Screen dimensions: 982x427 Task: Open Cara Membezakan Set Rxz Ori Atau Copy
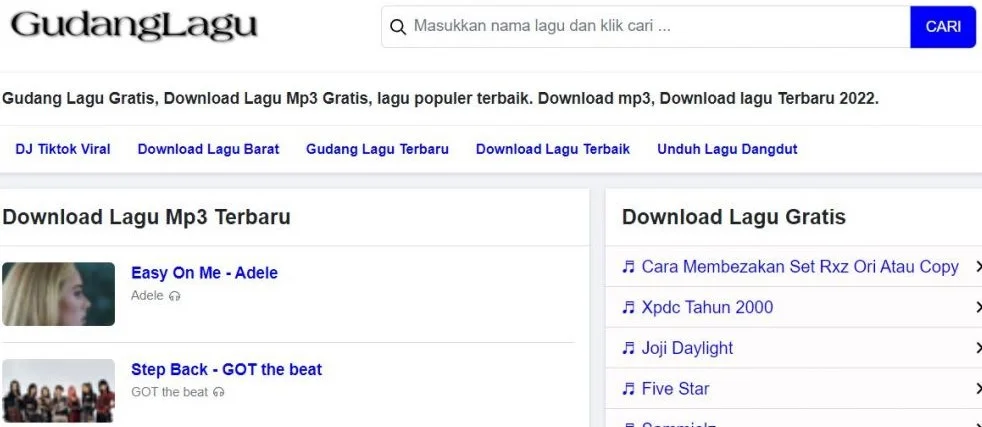pyautogui.click(x=800, y=267)
